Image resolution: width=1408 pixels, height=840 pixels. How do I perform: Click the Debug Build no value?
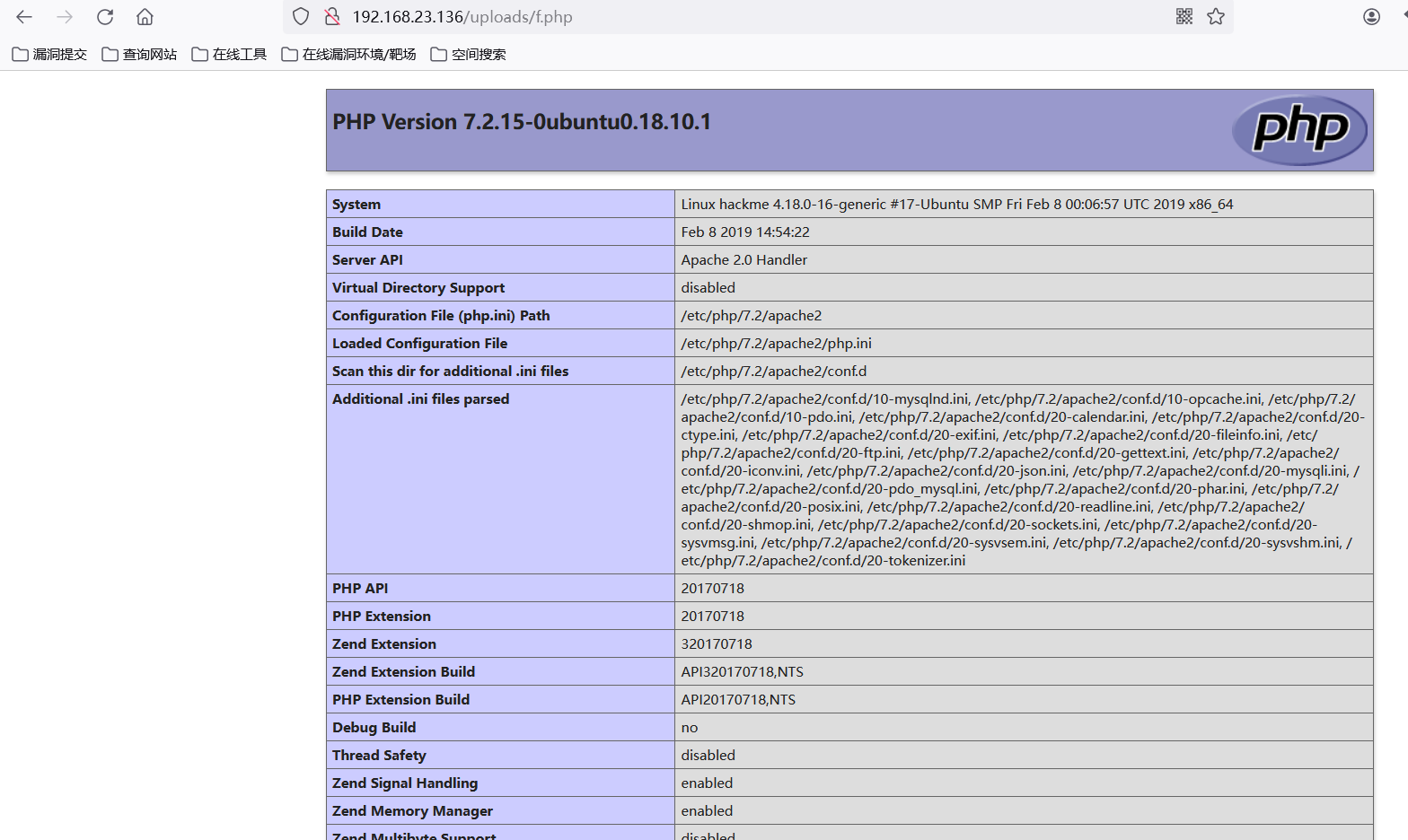689,728
